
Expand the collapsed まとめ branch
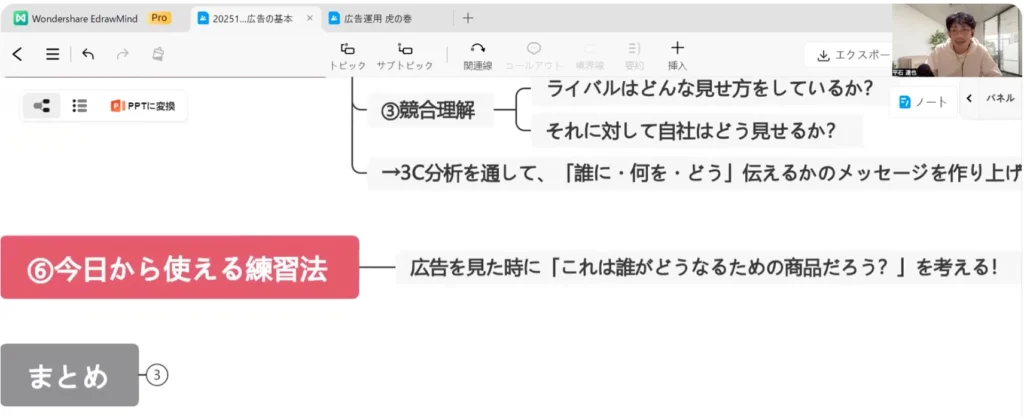(156, 375)
